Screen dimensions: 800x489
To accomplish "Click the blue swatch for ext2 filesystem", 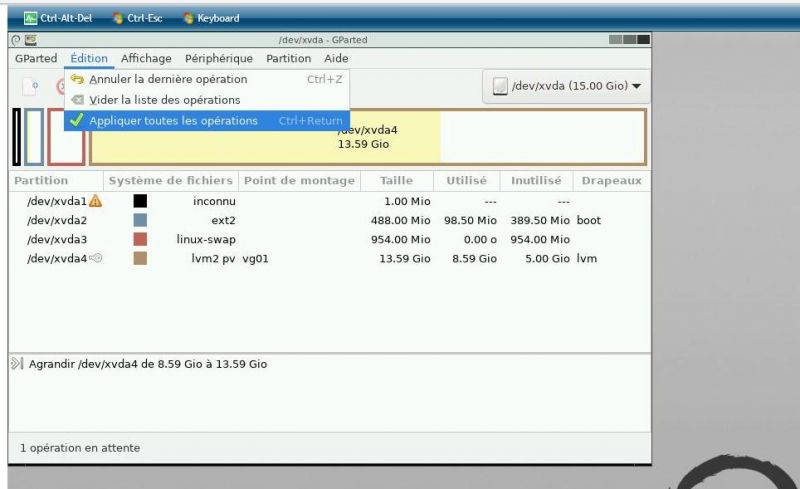I will coord(140,220).
